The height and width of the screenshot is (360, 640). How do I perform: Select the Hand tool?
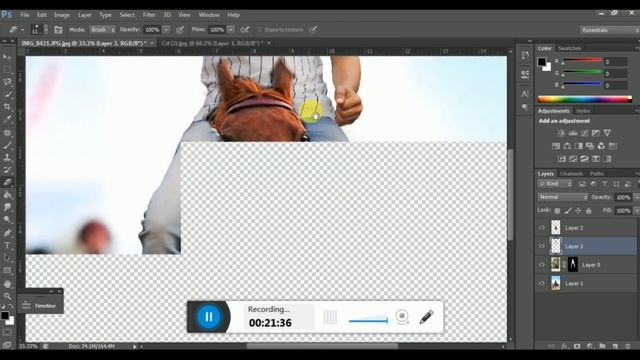coord(7,284)
